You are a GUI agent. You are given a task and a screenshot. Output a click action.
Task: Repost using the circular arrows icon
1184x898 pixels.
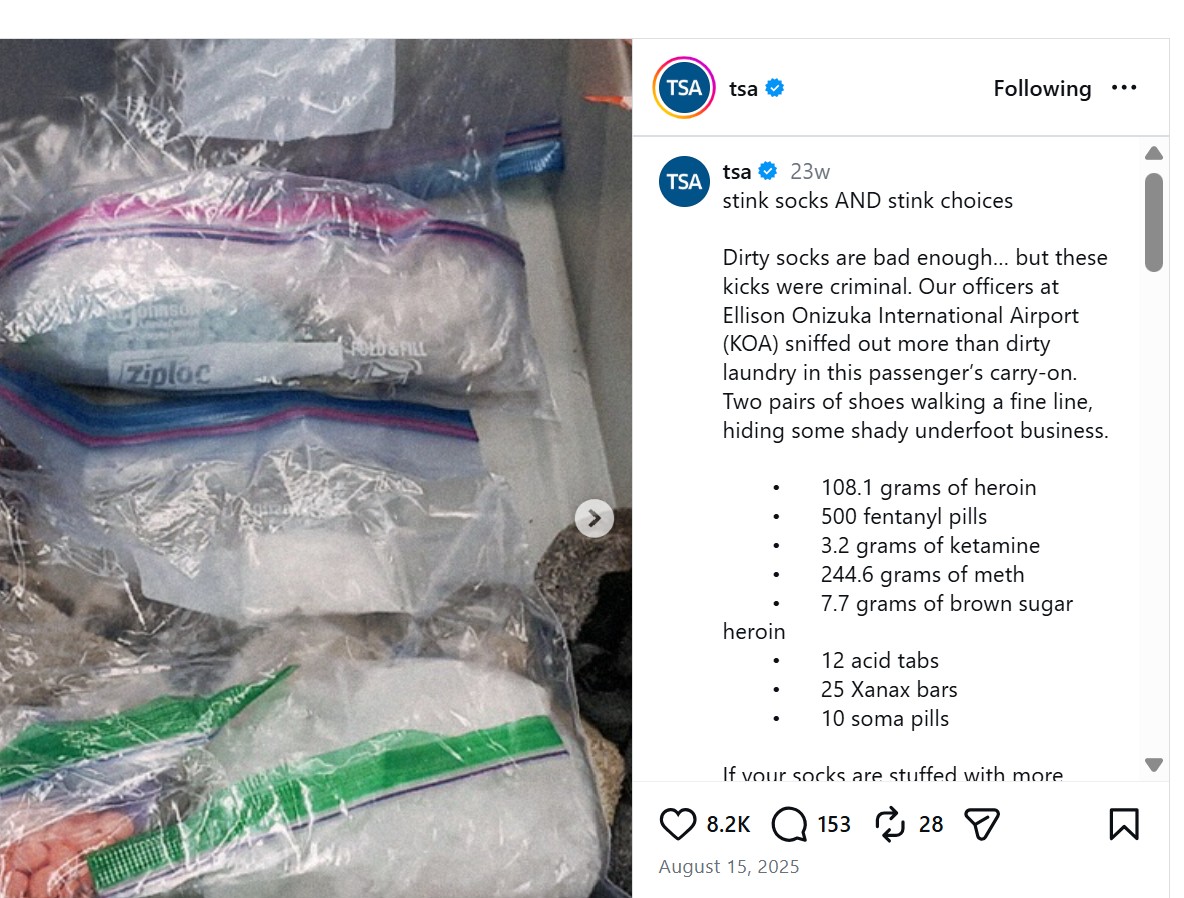[x=890, y=824]
